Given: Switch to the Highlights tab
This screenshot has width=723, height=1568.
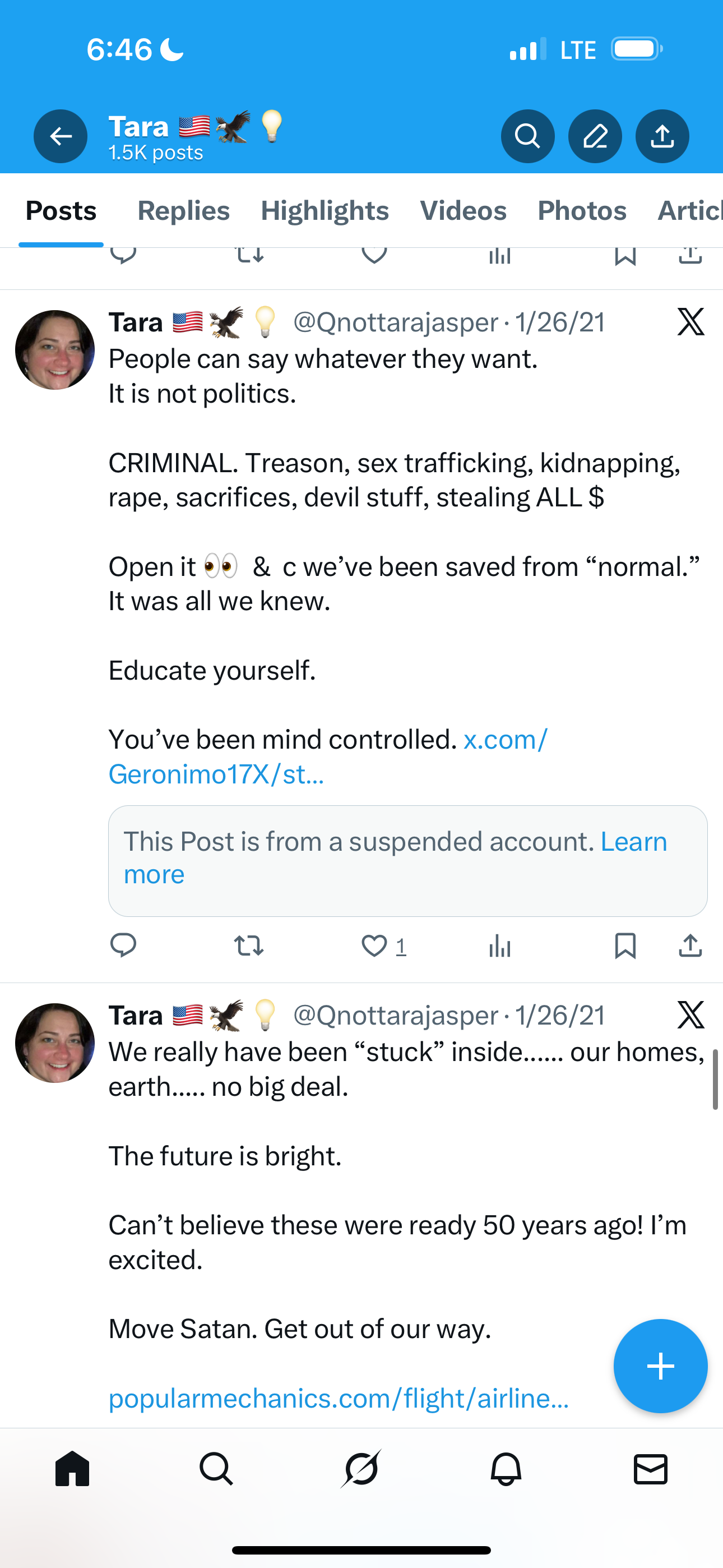Looking at the screenshot, I should tap(325, 211).
